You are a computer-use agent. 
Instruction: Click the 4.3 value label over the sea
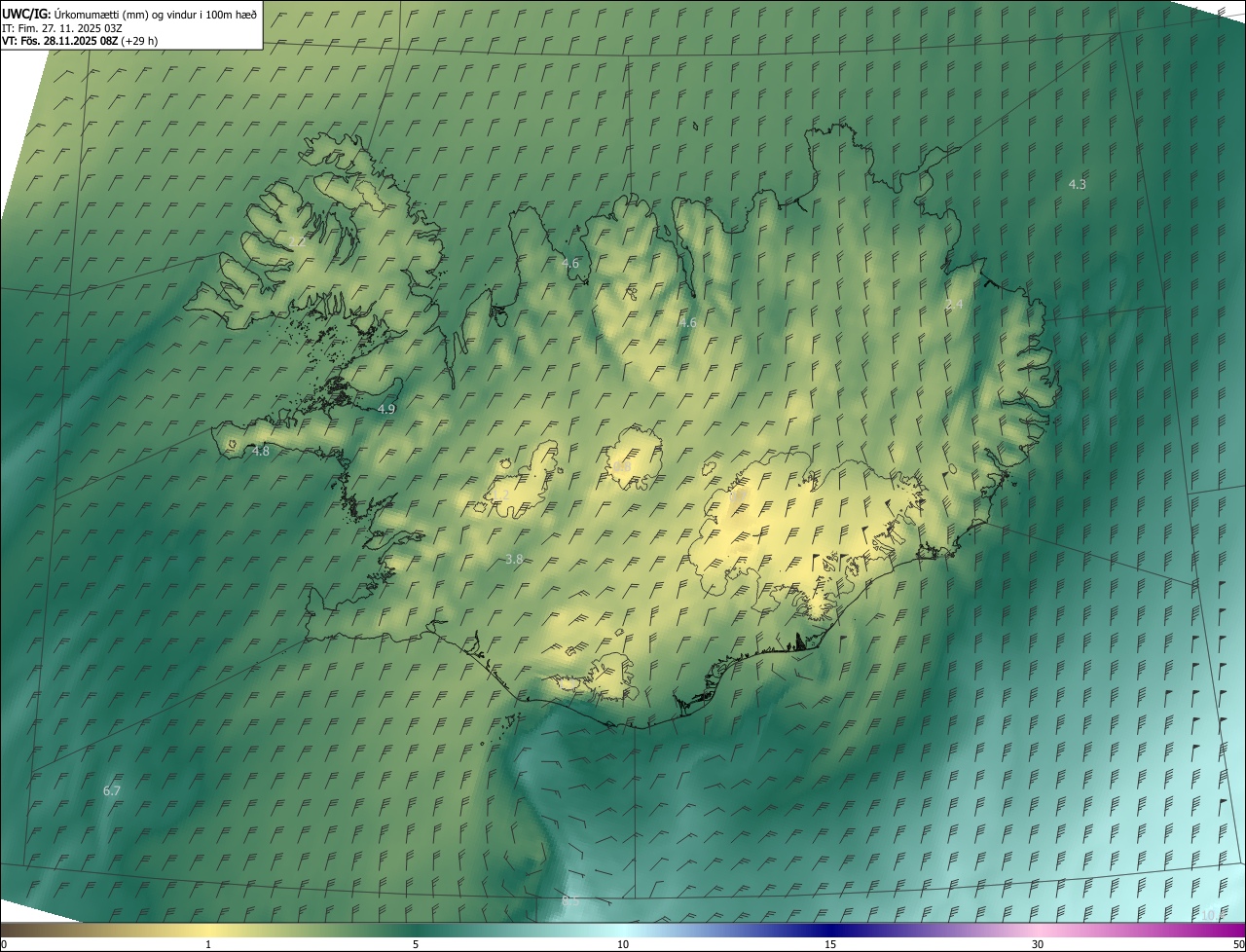pos(1078,184)
